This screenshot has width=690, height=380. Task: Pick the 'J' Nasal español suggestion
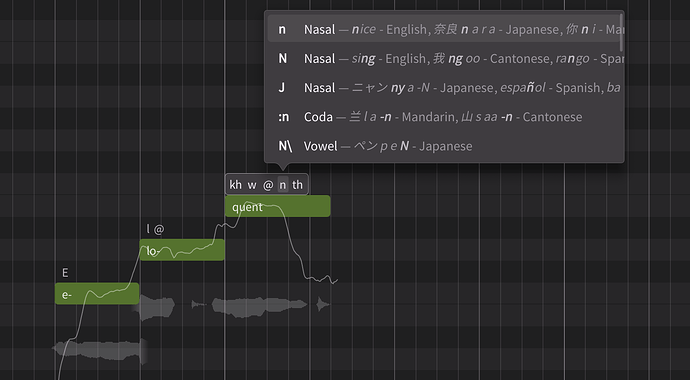444,88
